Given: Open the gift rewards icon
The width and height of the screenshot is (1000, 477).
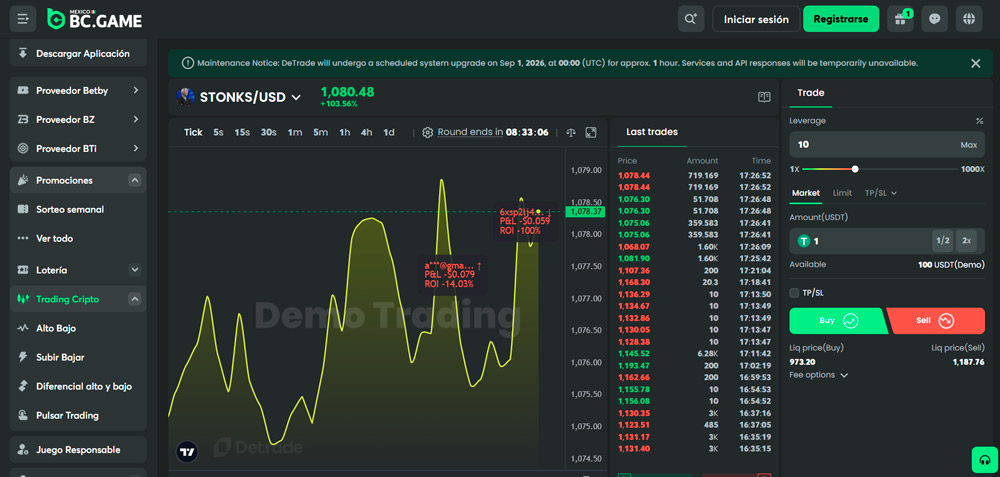Looking at the screenshot, I should (x=901, y=19).
